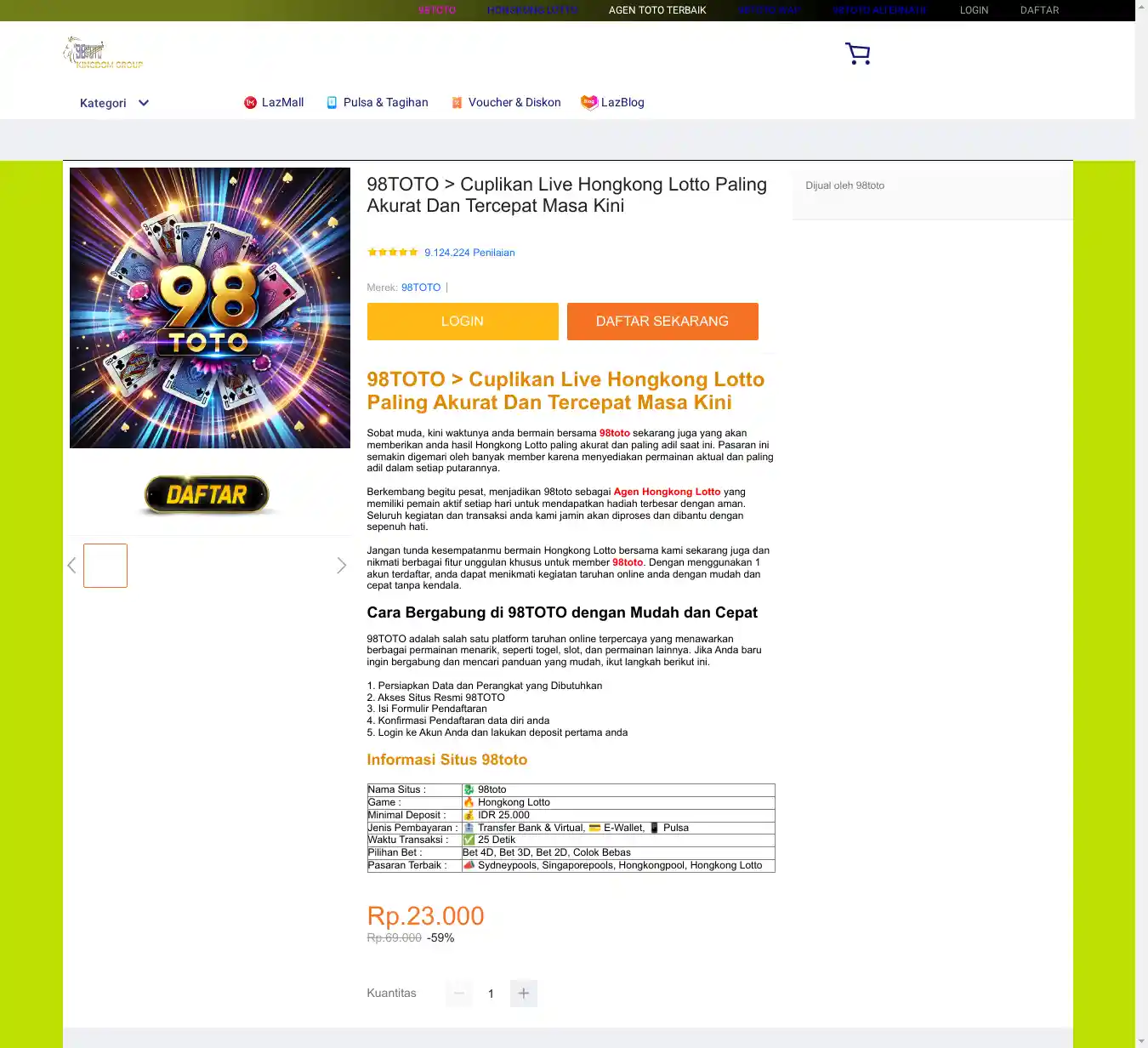Select the Pulsa & Tagihan phone icon
Screen dimensions: 1148x1048
tap(332, 103)
